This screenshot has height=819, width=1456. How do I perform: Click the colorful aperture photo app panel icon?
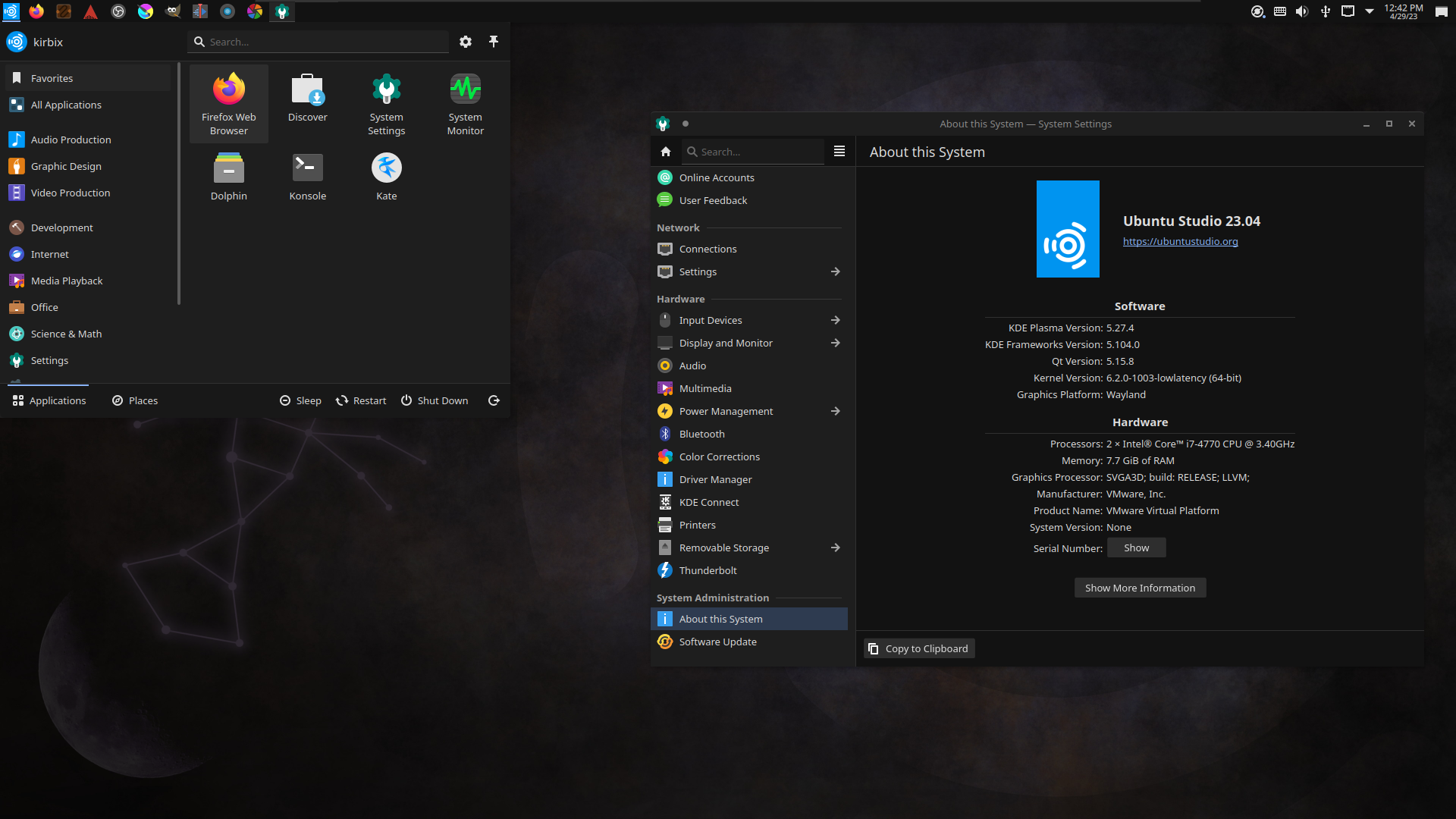click(255, 11)
